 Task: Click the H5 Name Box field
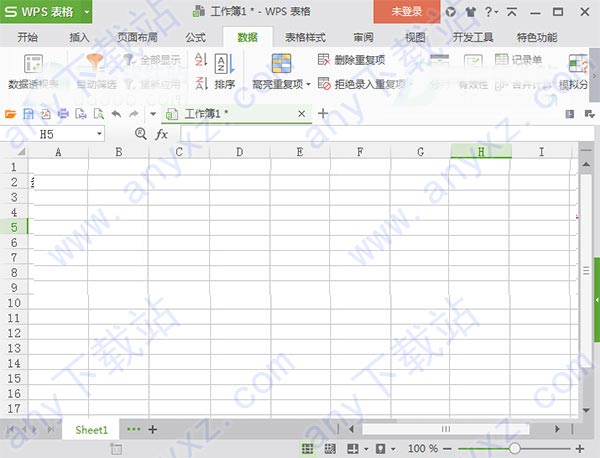[52, 134]
